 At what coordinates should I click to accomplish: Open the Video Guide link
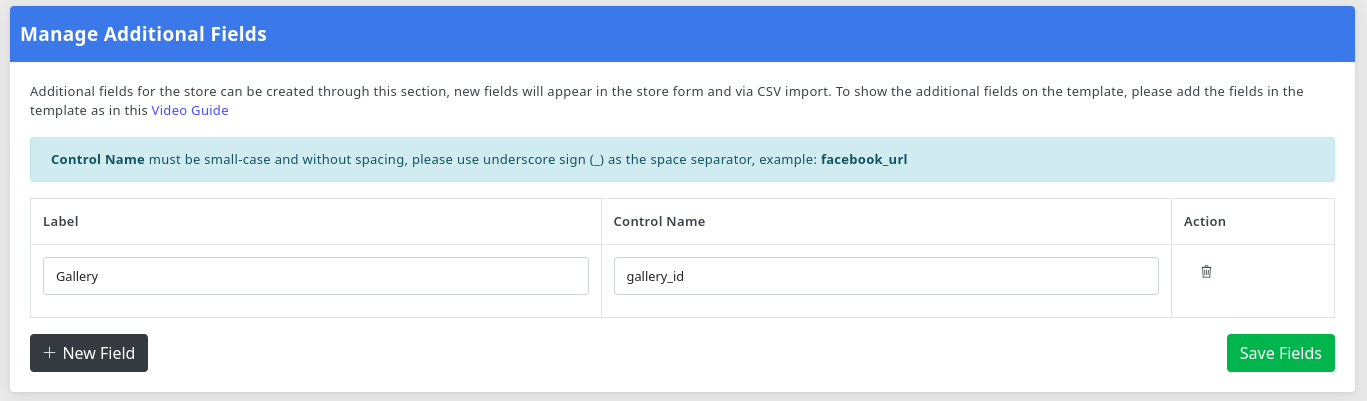[x=190, y=111]
